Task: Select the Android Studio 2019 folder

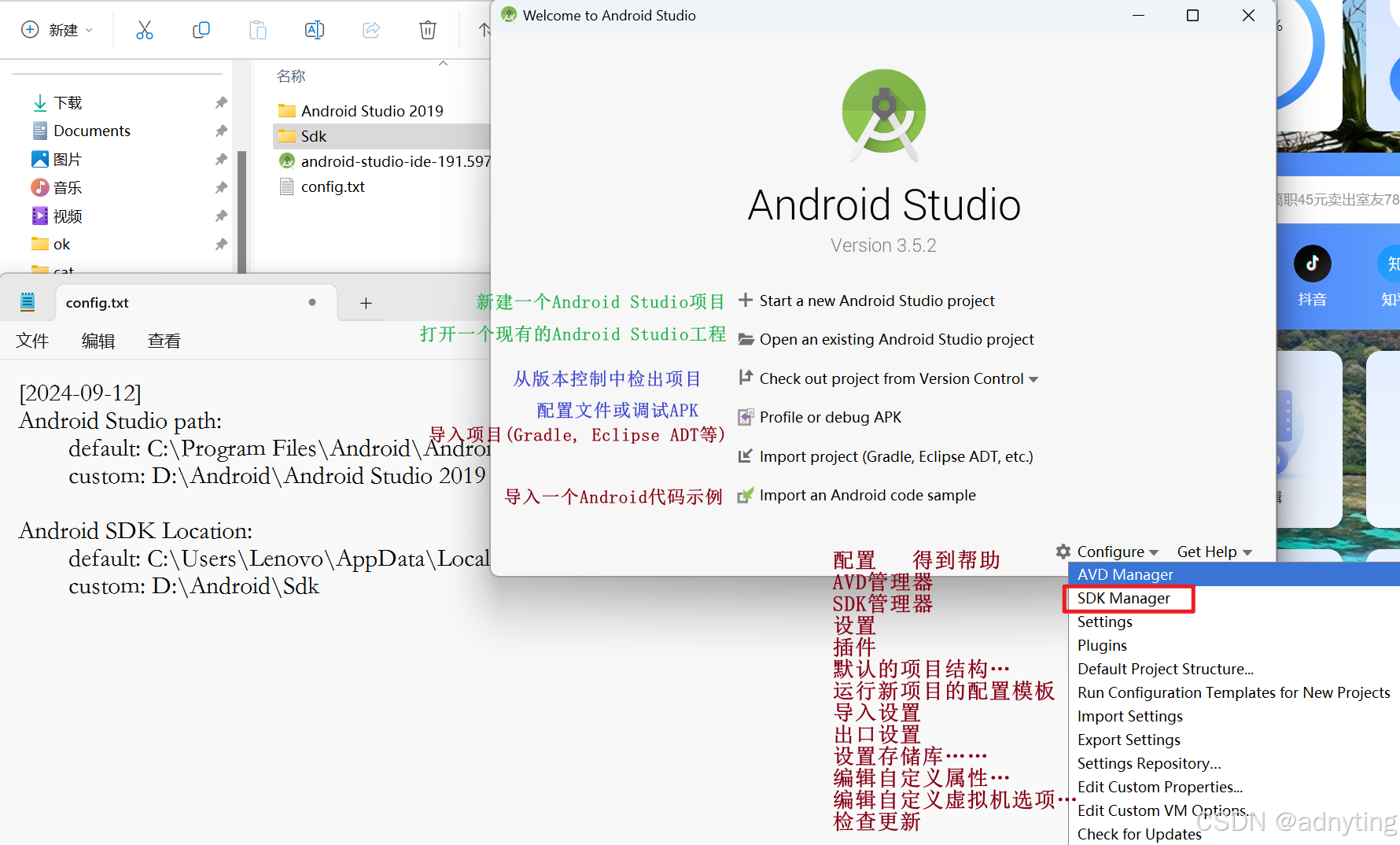Action: [372, 111]
